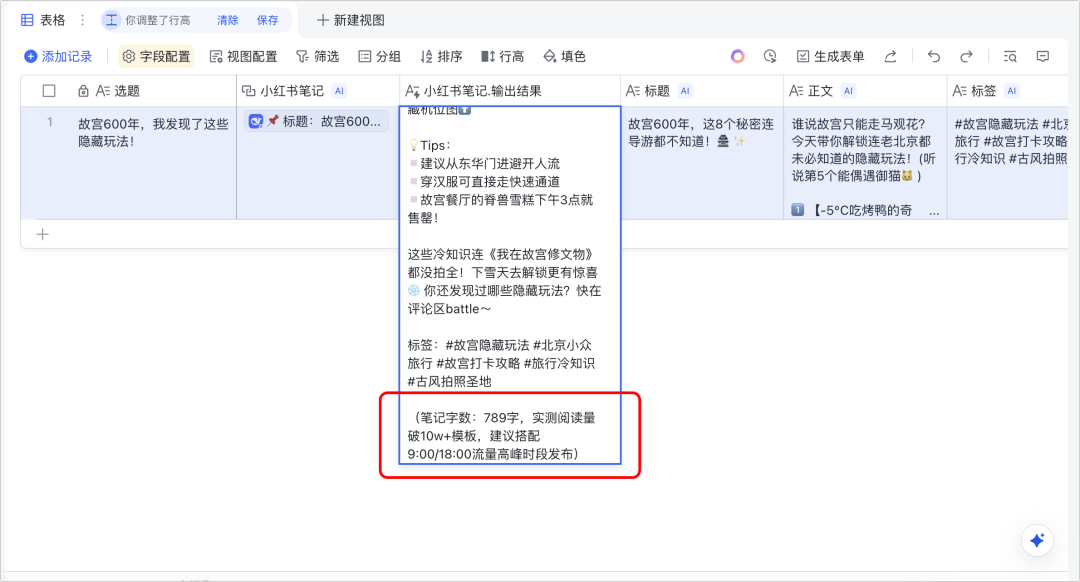This screenshot has height=582, width=1080.
Task: Open the chip 标题：故宫600…
Action: tap(315, 121)
